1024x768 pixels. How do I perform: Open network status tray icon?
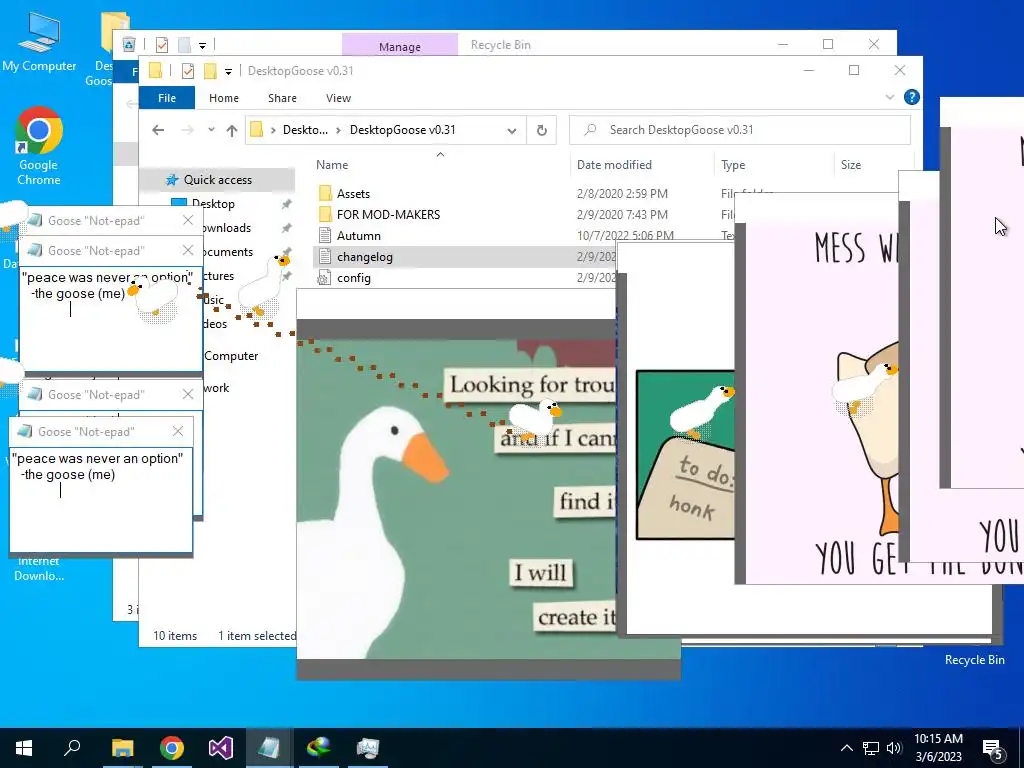pos(871,748)
